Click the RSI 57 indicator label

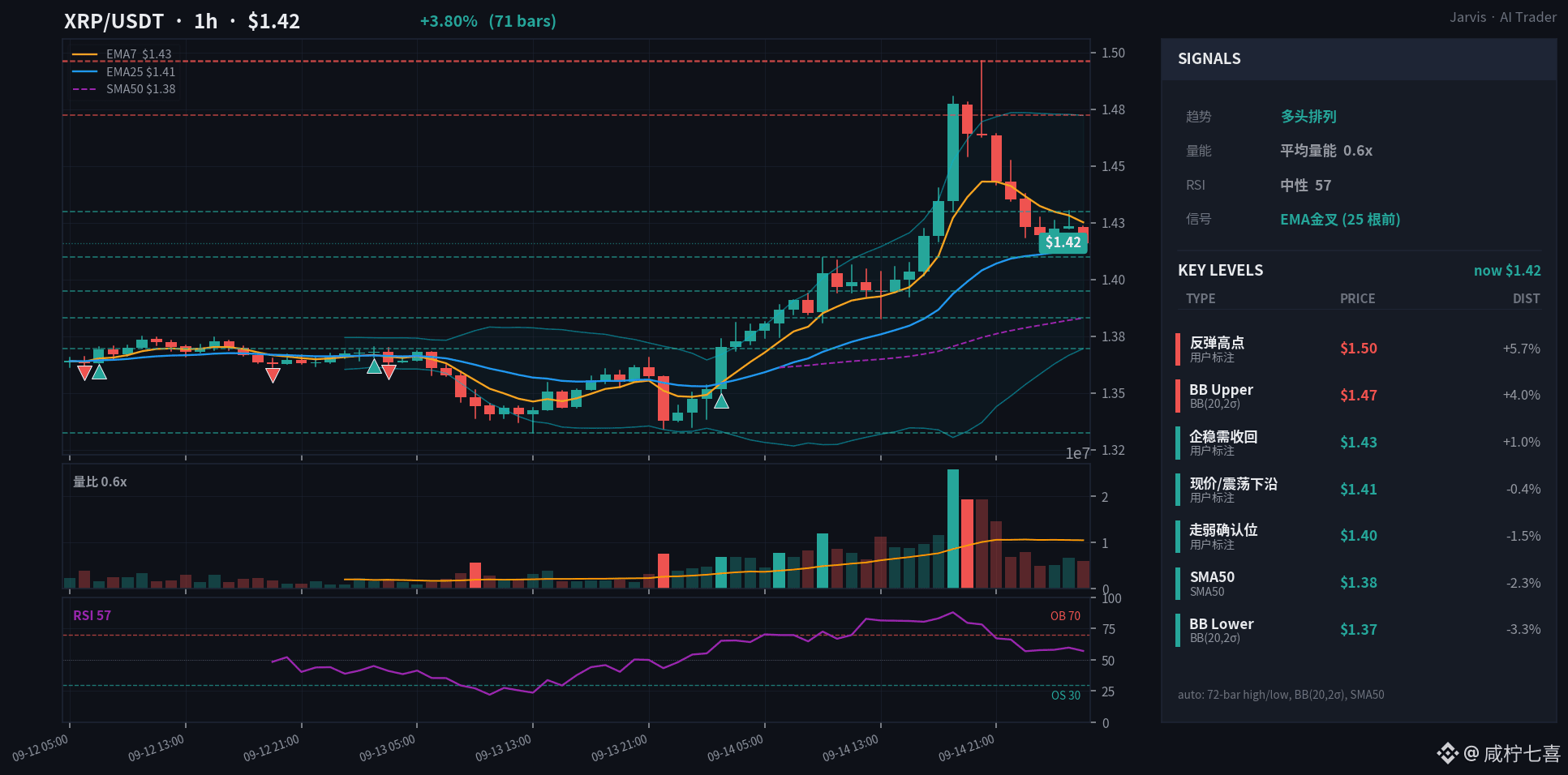(92, 615)
